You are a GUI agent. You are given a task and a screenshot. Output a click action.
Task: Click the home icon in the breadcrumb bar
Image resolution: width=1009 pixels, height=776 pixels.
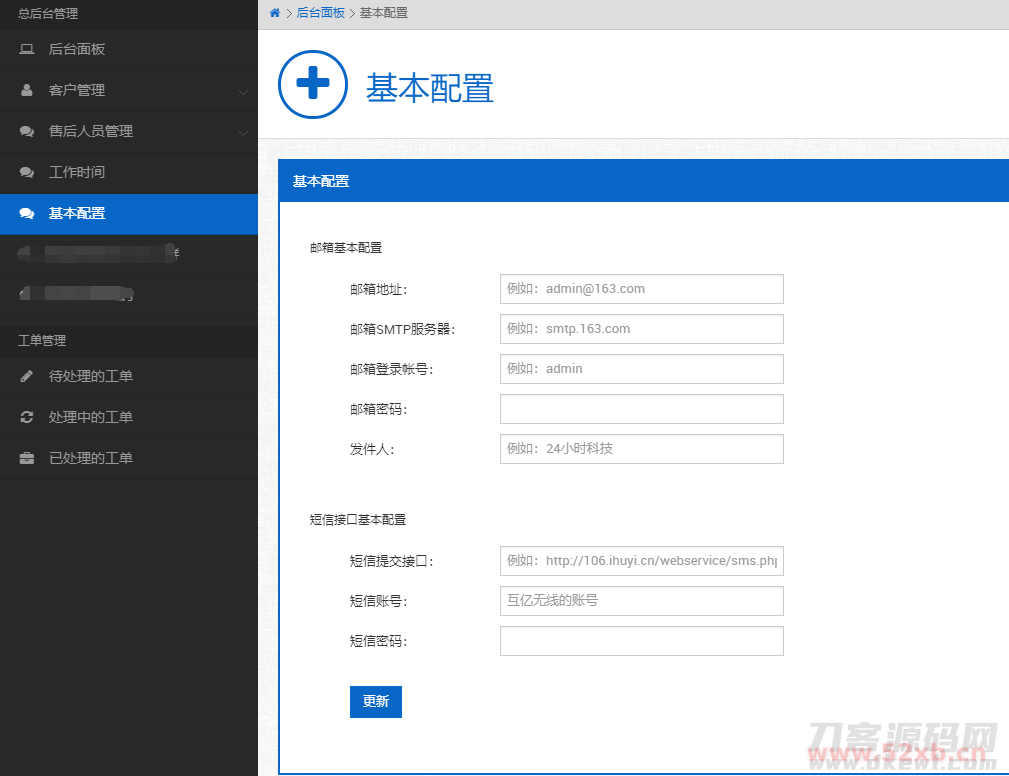click(x=274, y=13)
